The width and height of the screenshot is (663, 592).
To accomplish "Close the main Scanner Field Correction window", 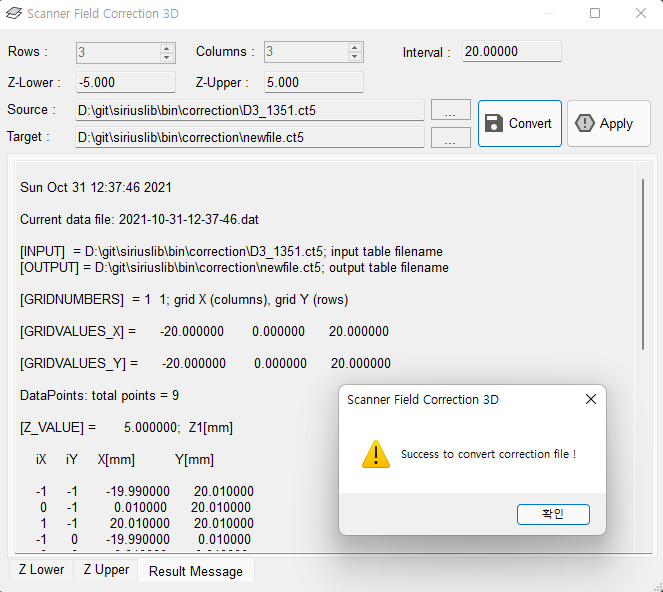I will 641,13.
